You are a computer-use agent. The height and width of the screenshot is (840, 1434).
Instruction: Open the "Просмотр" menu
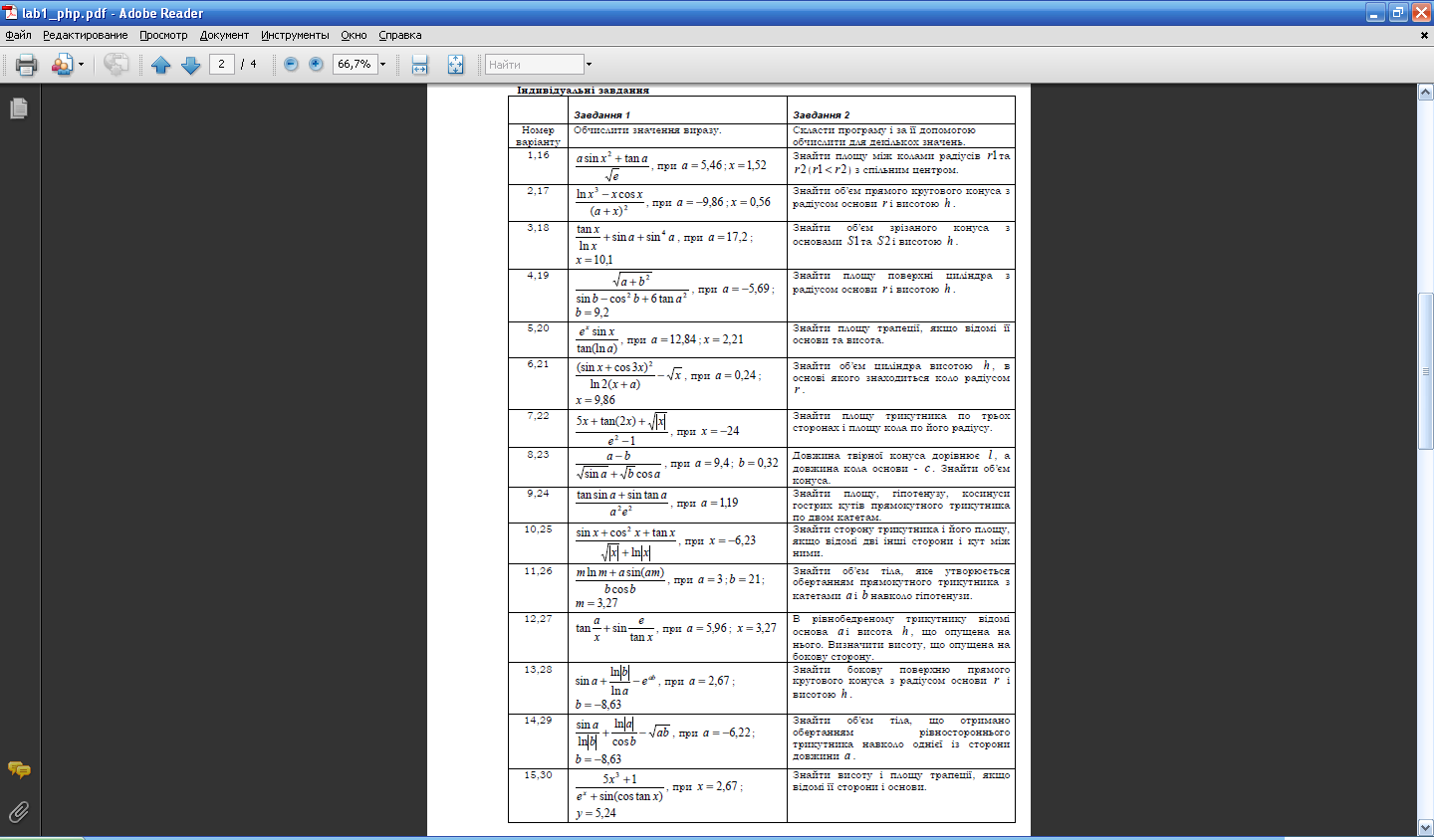tap(163, 35)
